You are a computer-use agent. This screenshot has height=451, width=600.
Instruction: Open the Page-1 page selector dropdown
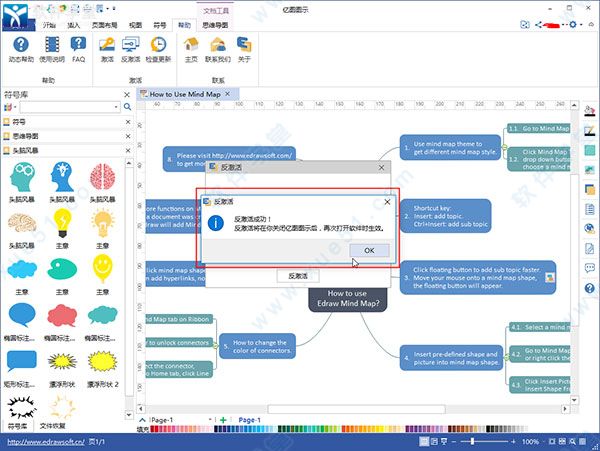[x=210, y=420]
